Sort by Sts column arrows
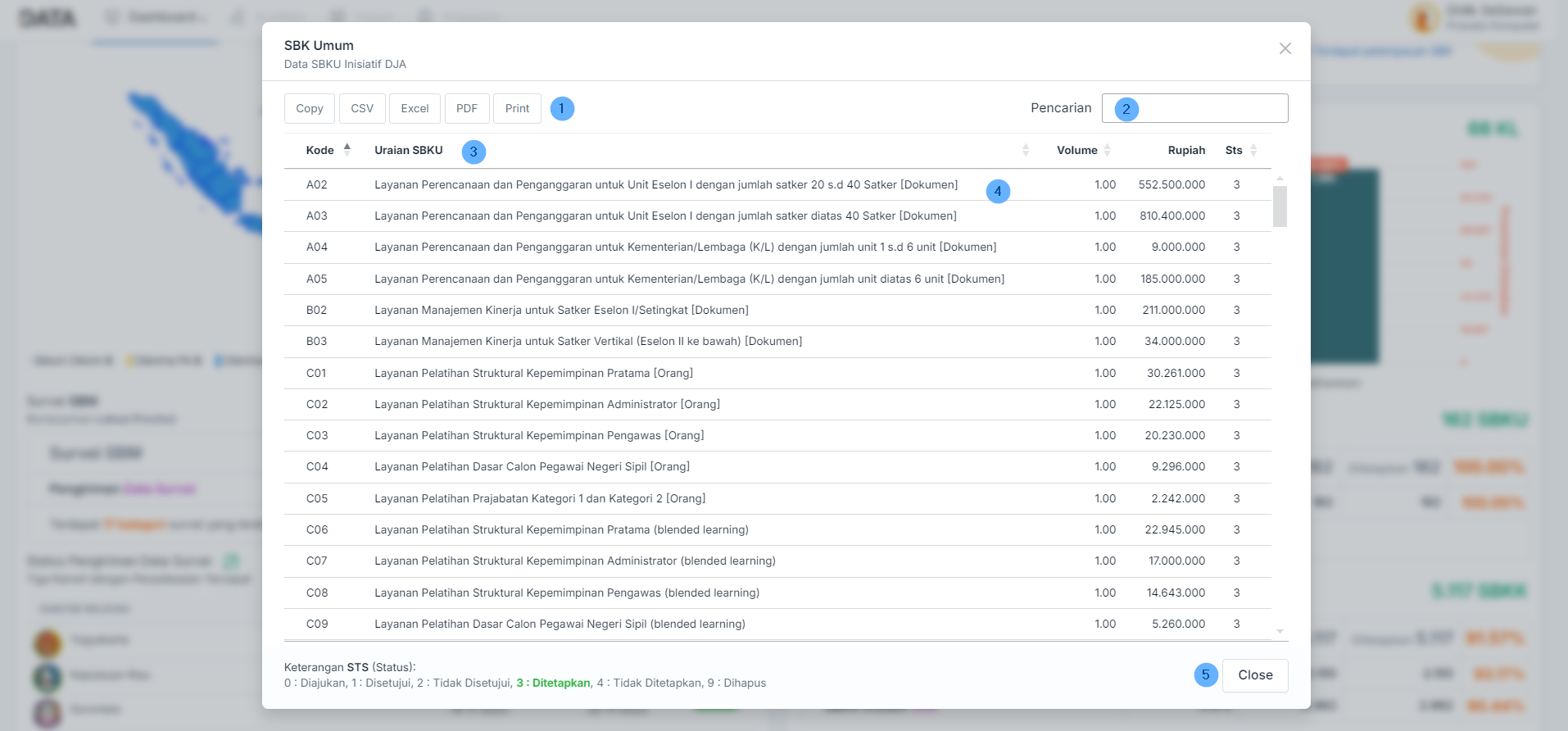The width and height of the screenshot is (1568, 731). point(1253,150)
